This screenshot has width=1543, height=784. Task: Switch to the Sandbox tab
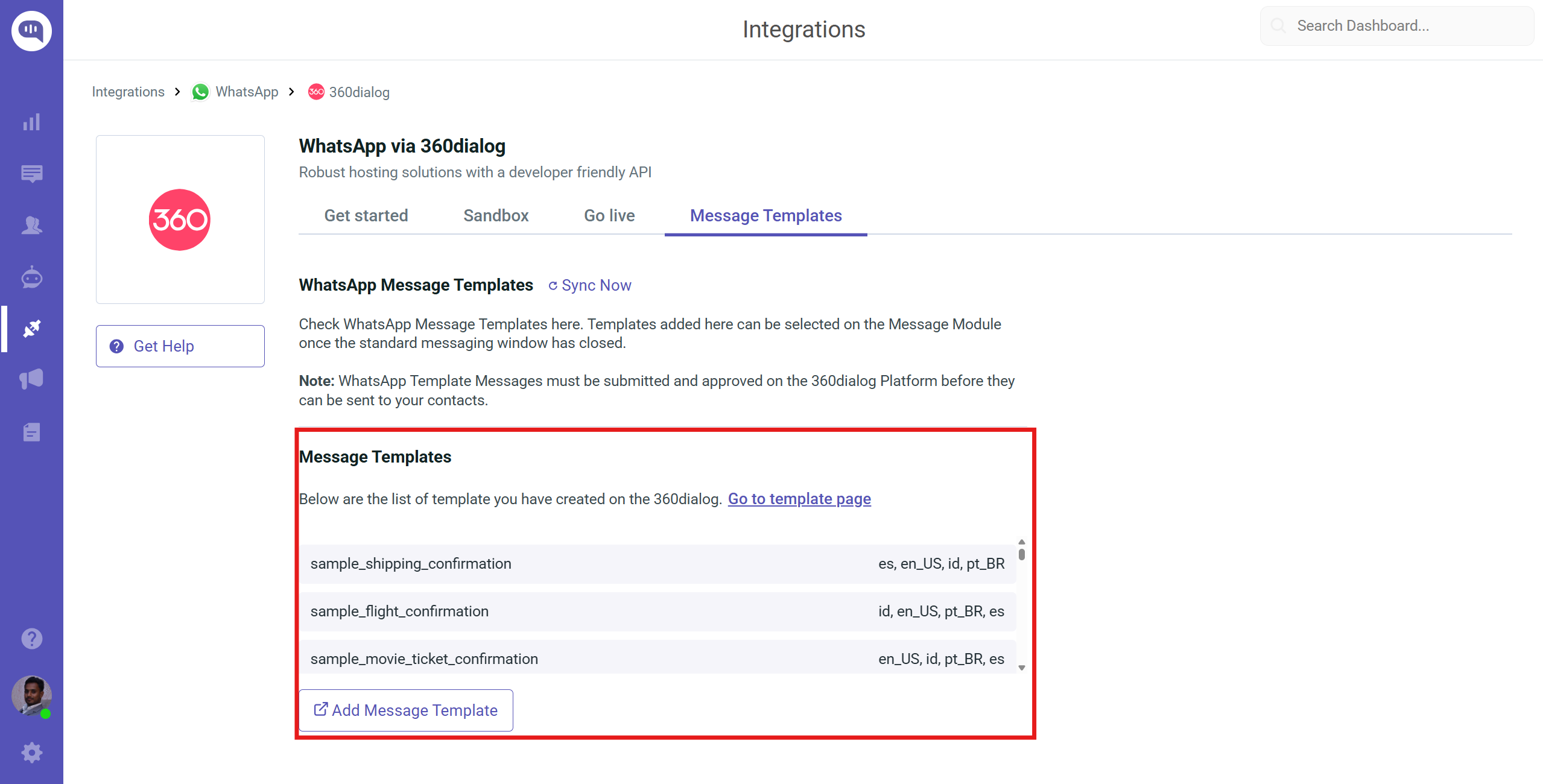click(x=496, y=216)
